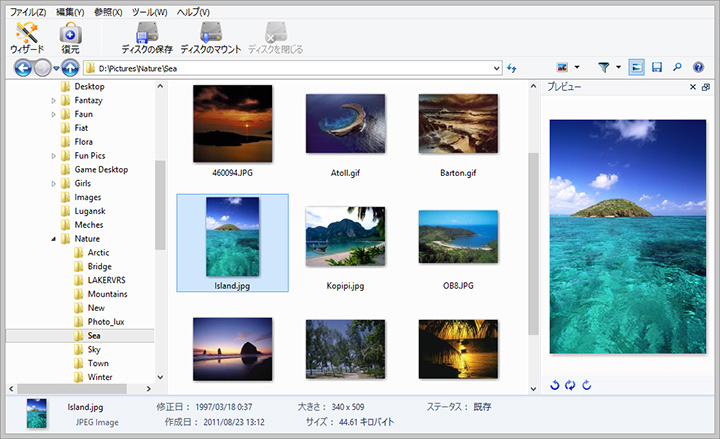720x439 pixels.
Task: Click the 44.61 キロバイト size text
Action: point(366,422)
